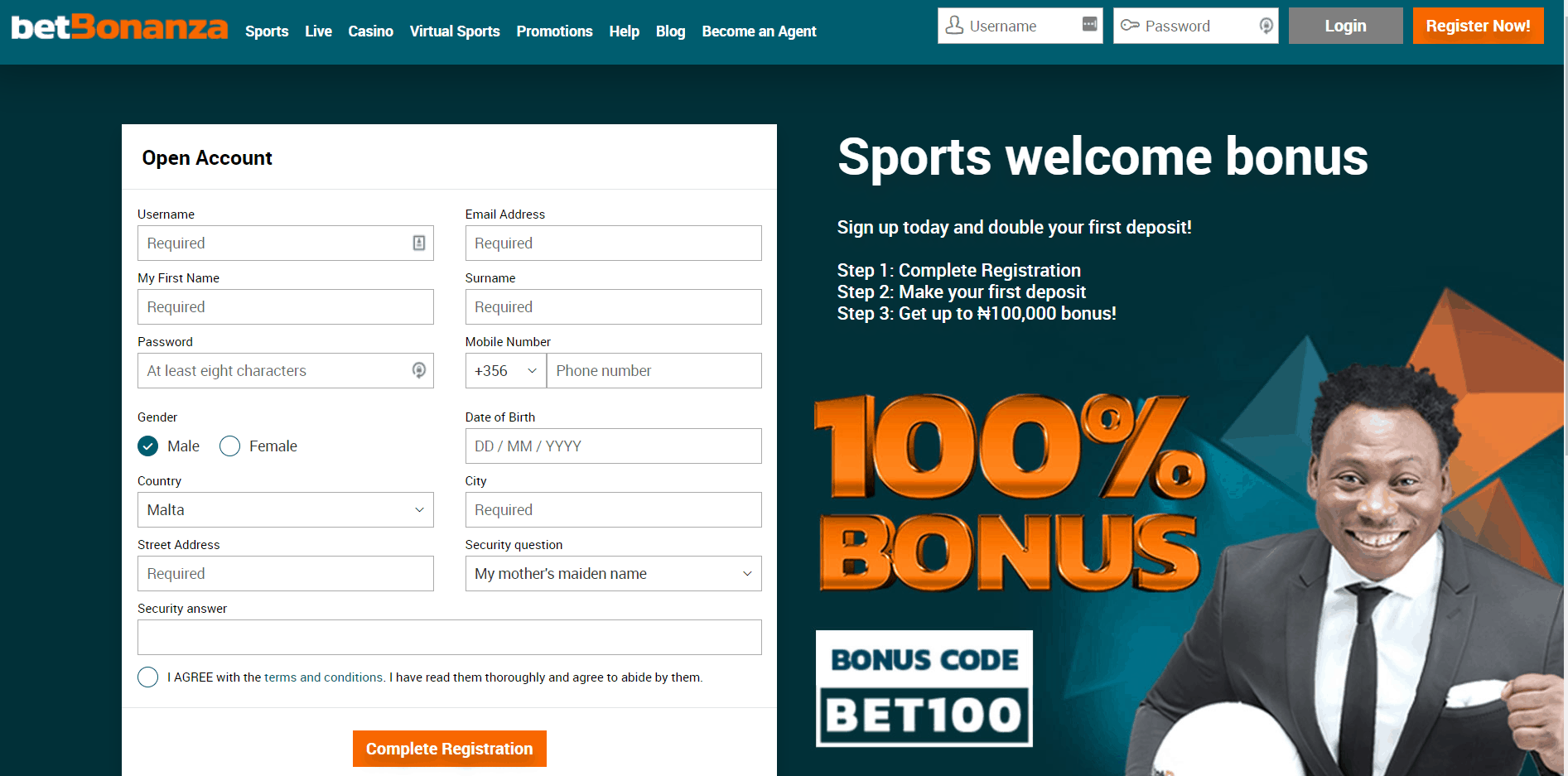Click the Phone number field
Screen dimensions: 1568x776
654,371
